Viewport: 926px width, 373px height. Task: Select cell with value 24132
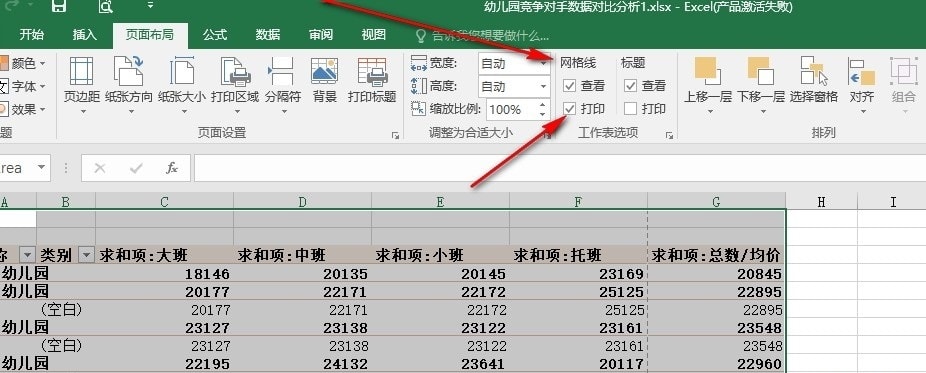tap(302, 364)
